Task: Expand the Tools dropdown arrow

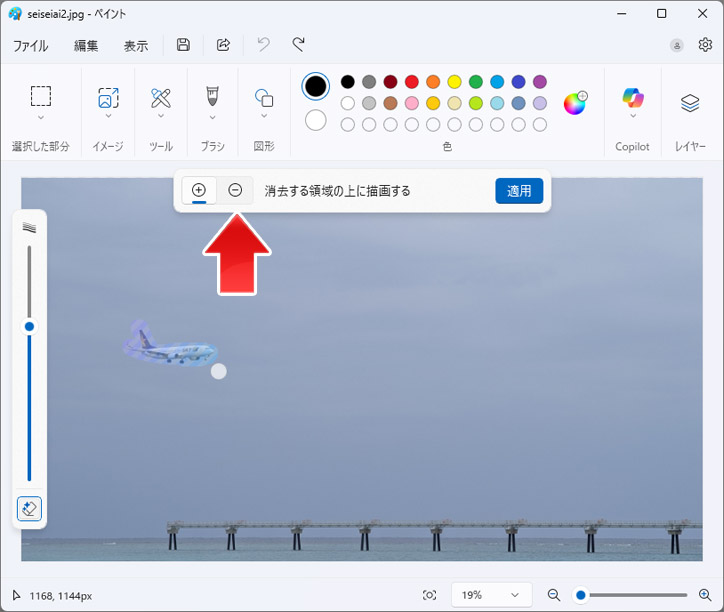Action: pyautogui.click(x=161, y=116)
